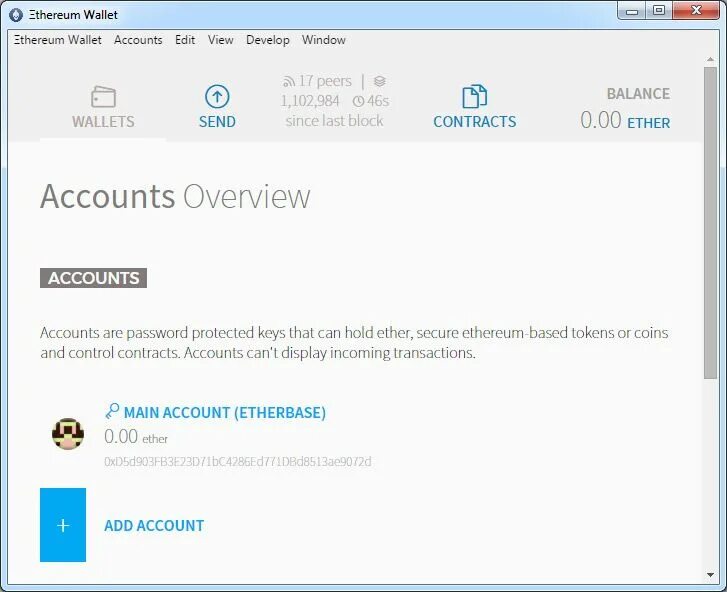Click the CONTRACTS label
Viewport: 727px width, 592px height.
pos(474,121)
